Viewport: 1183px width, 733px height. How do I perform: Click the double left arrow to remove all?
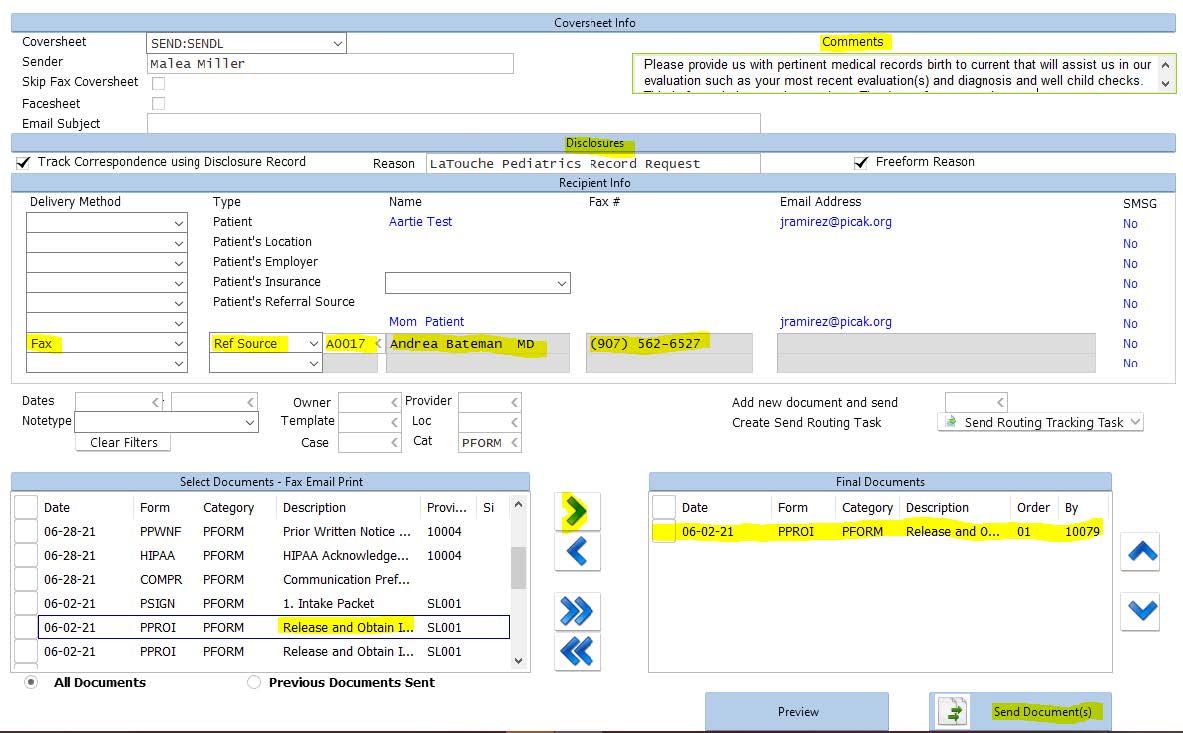[x=577, y=651]
